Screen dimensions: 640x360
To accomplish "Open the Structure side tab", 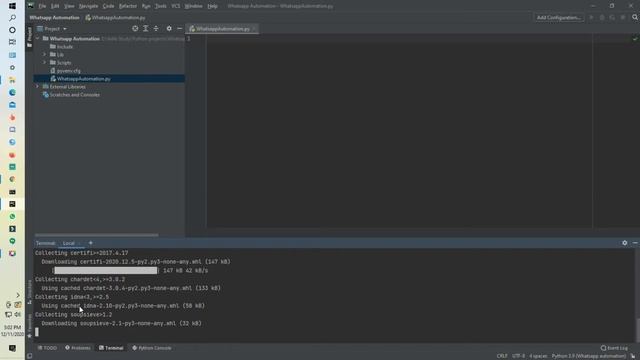I will (x=29, y=292).
